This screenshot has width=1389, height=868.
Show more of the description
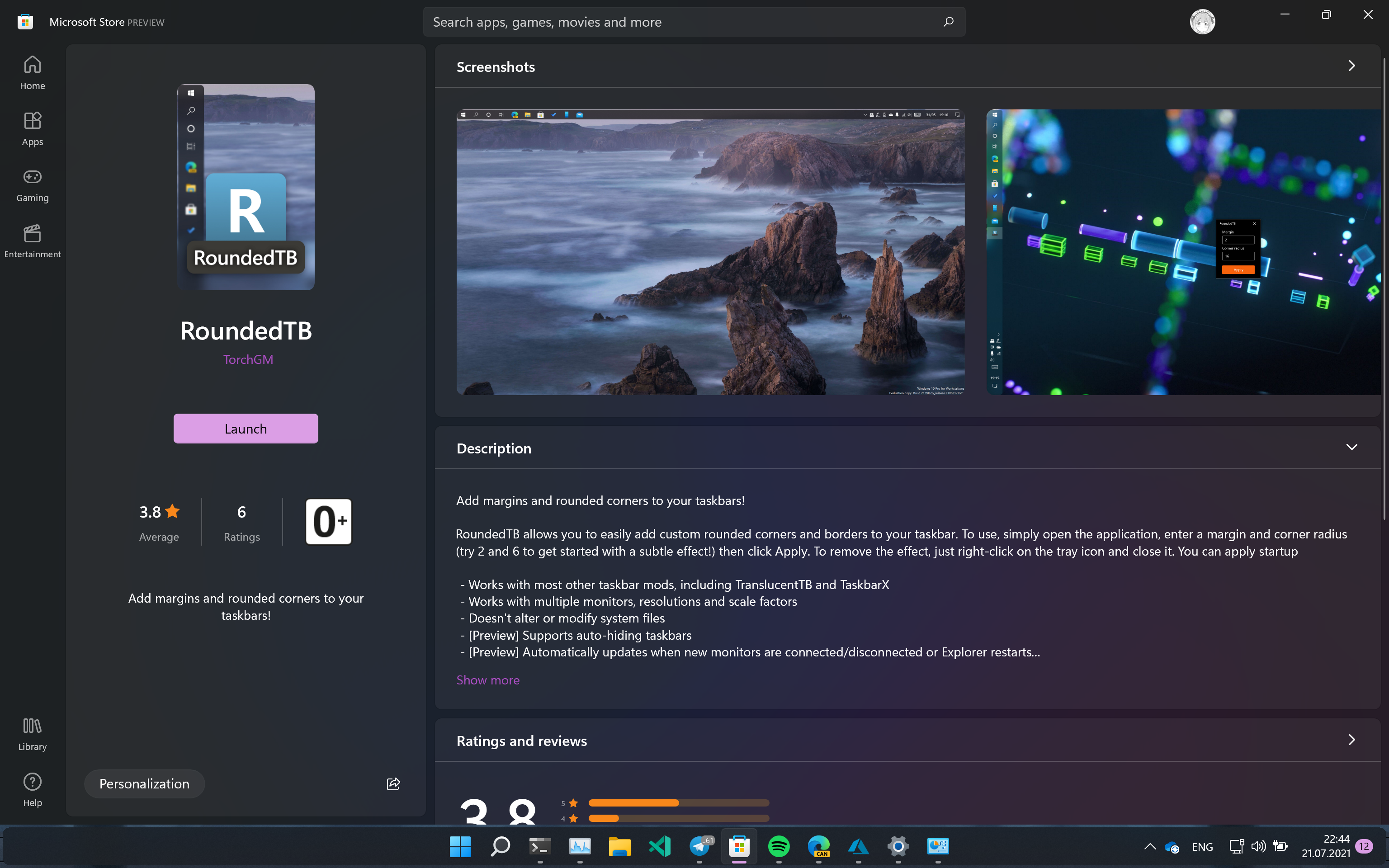tap(488, 679)
